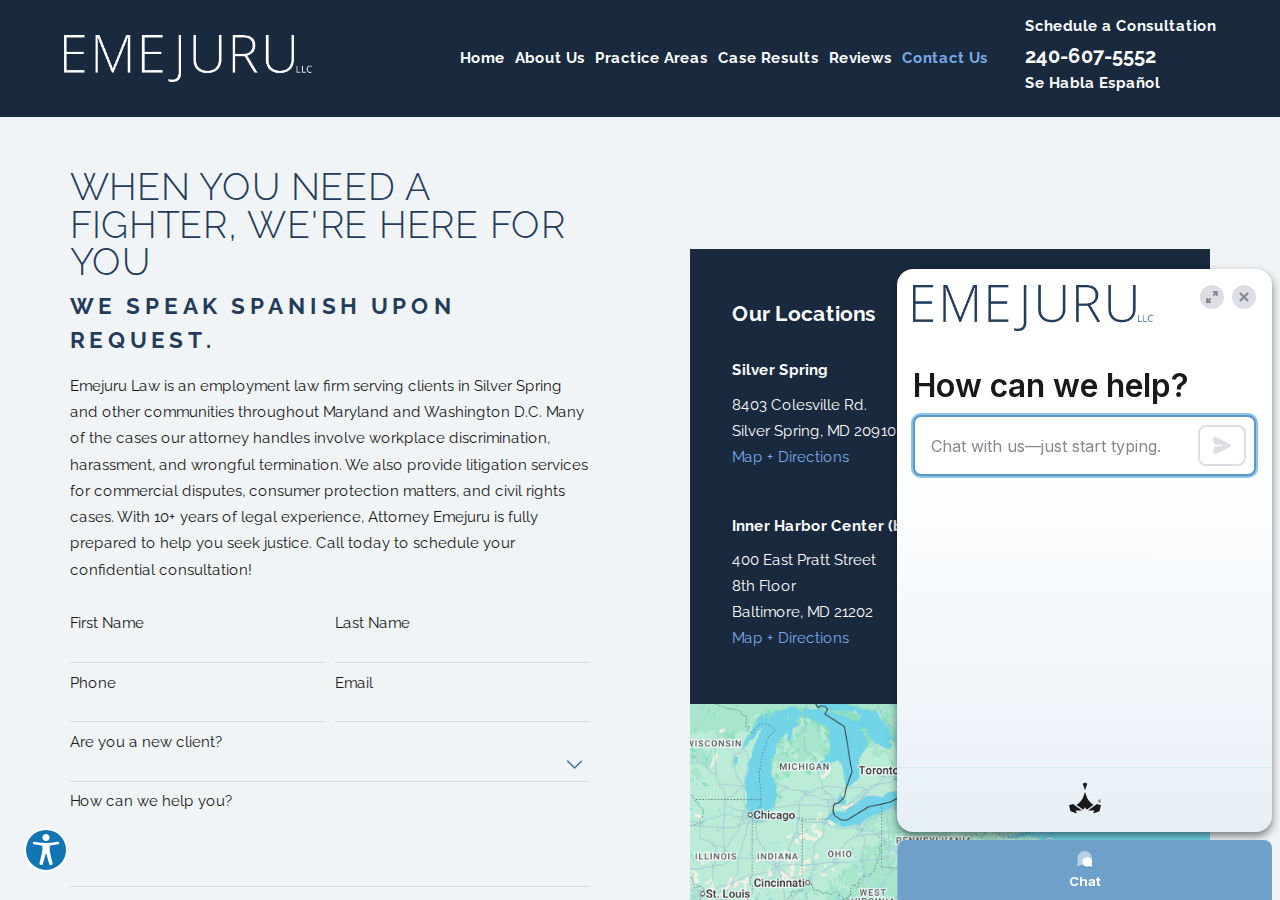
Task: Click 'Silver Spring' location title
Action: (x=780, y=370)
